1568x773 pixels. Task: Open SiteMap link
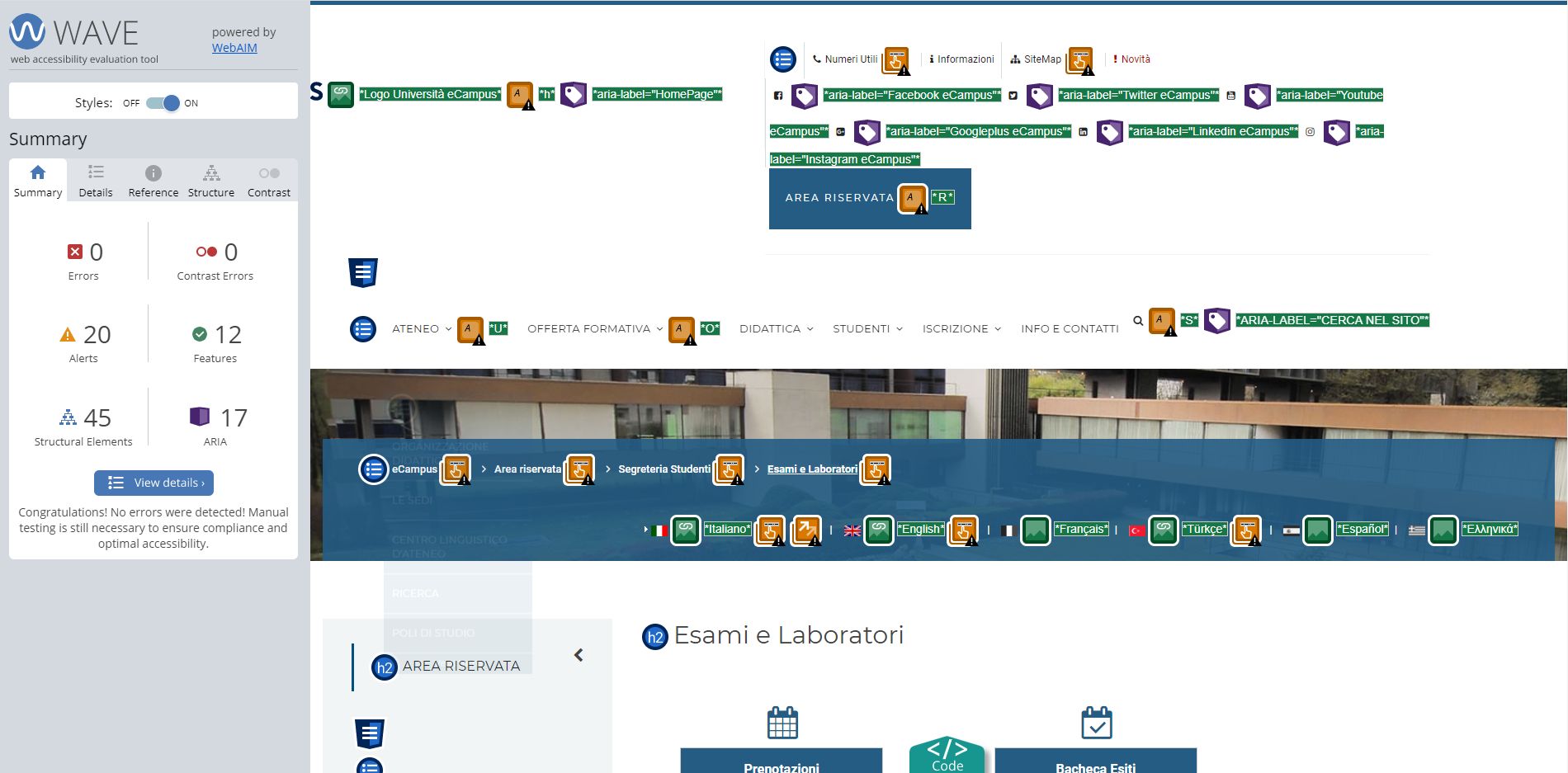[x=1036, y=59]
